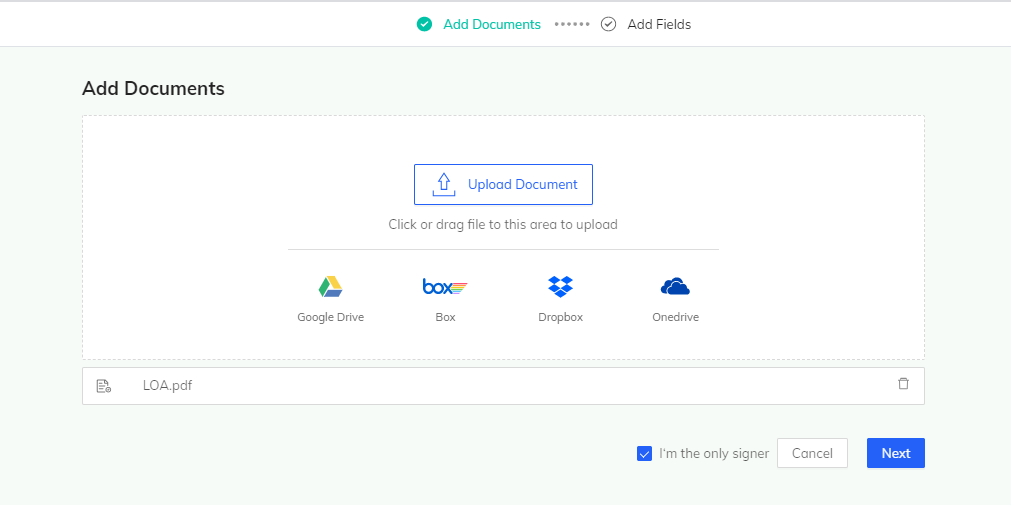Pick the Onedrive cloud icon
This screenshot has height=505, width=1011.
pos(675,287)
